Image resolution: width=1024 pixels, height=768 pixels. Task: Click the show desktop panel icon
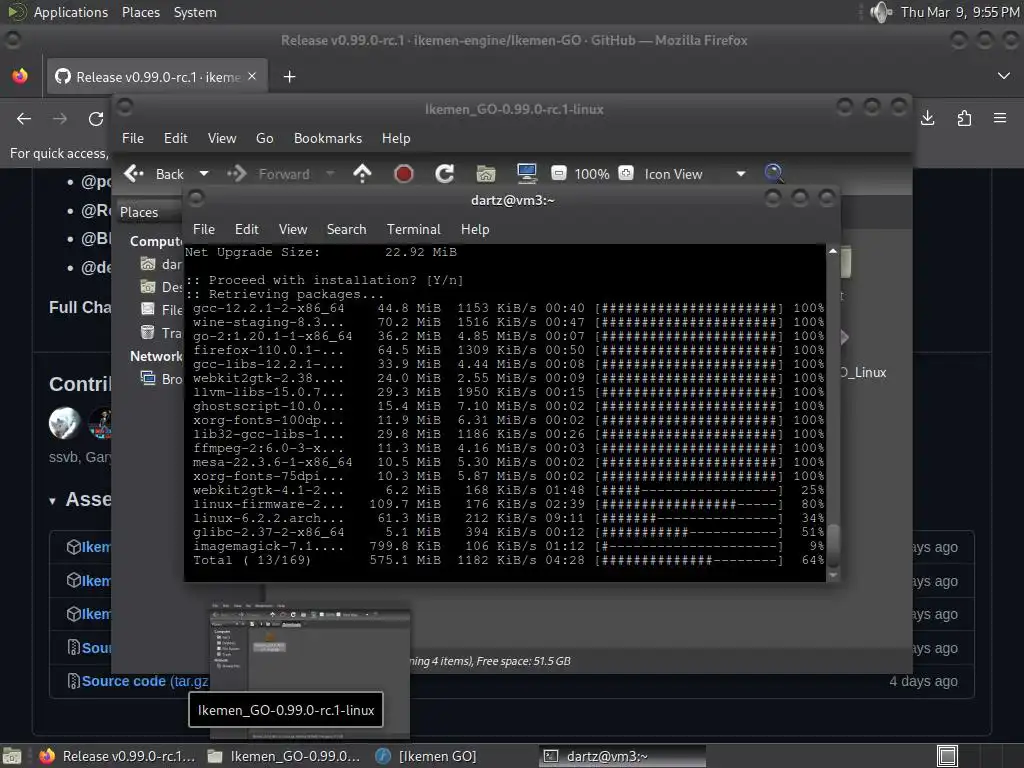(12, 756)
